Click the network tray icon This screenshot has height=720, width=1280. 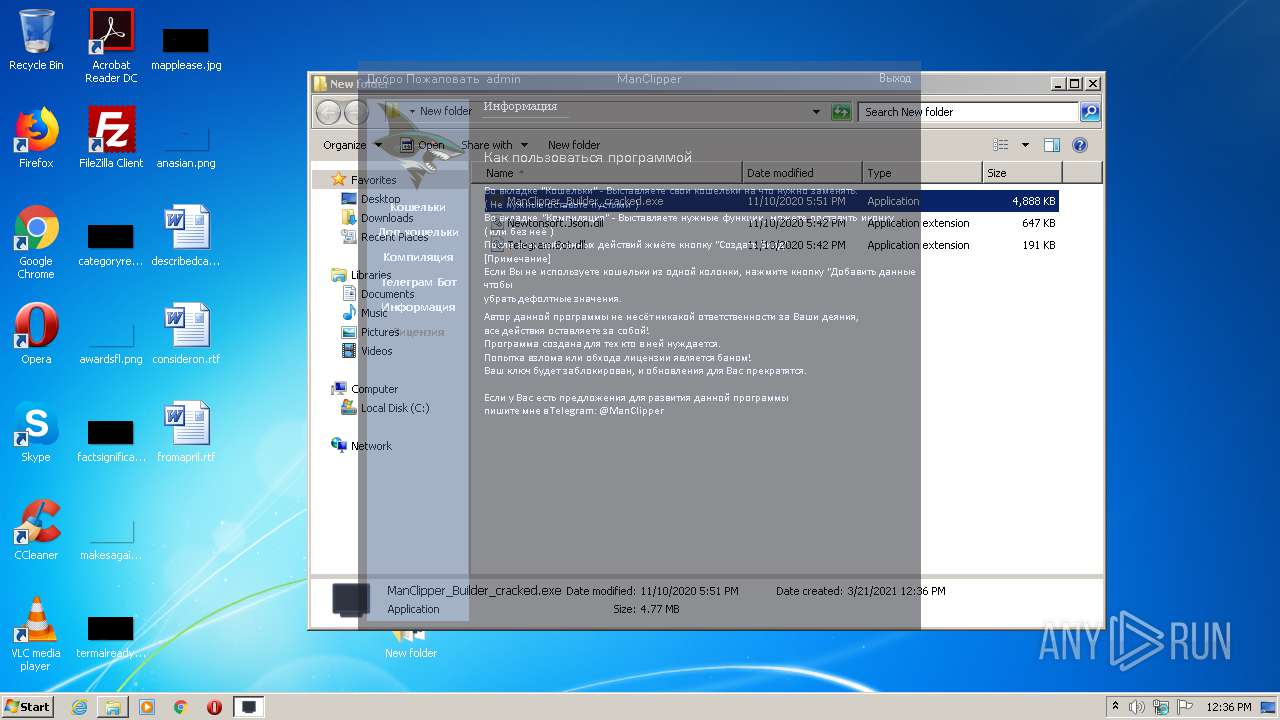pyautogui.click(x=1162, y=707)
